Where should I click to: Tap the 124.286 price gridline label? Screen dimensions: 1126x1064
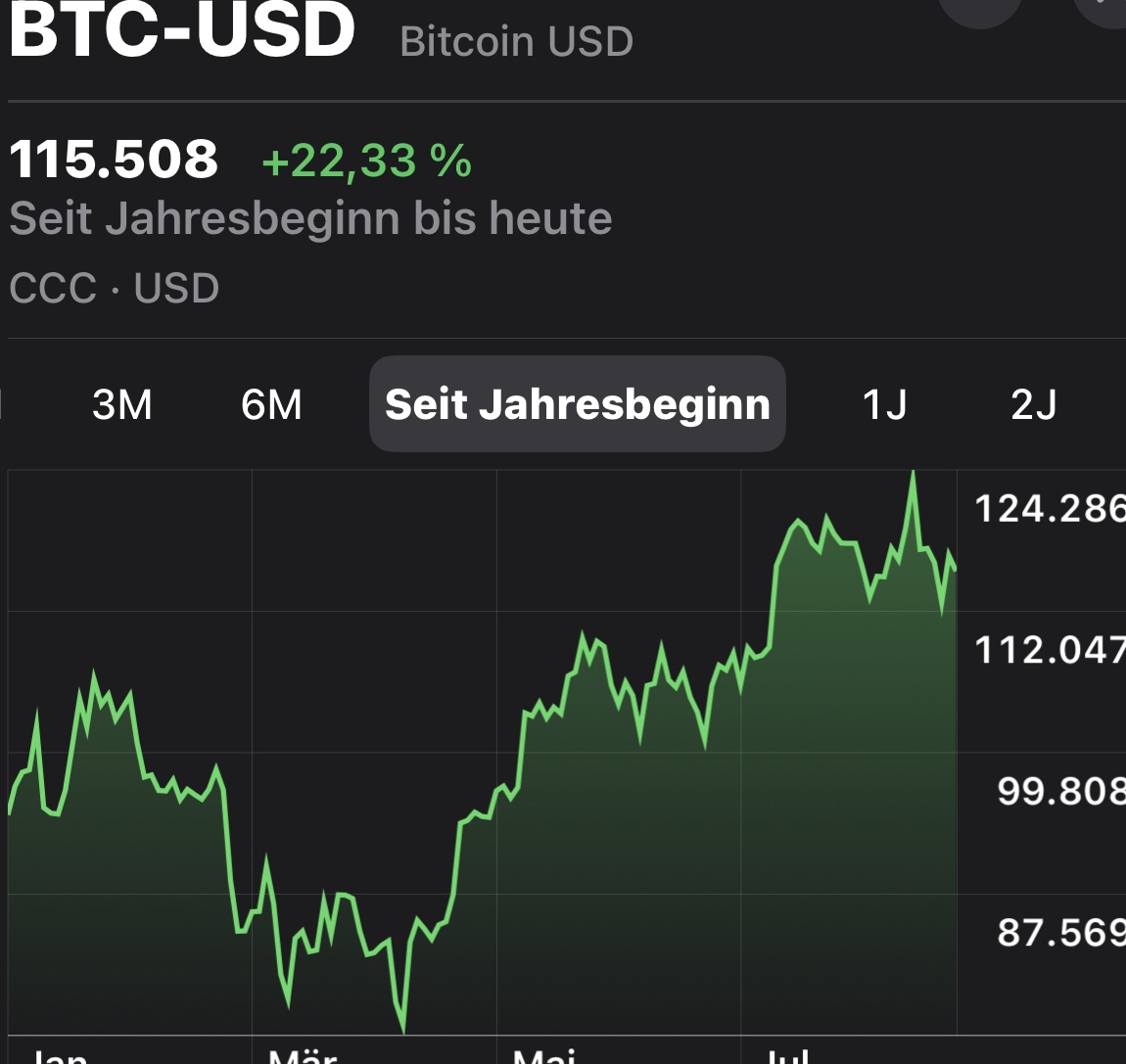[x=1049, y=508]
